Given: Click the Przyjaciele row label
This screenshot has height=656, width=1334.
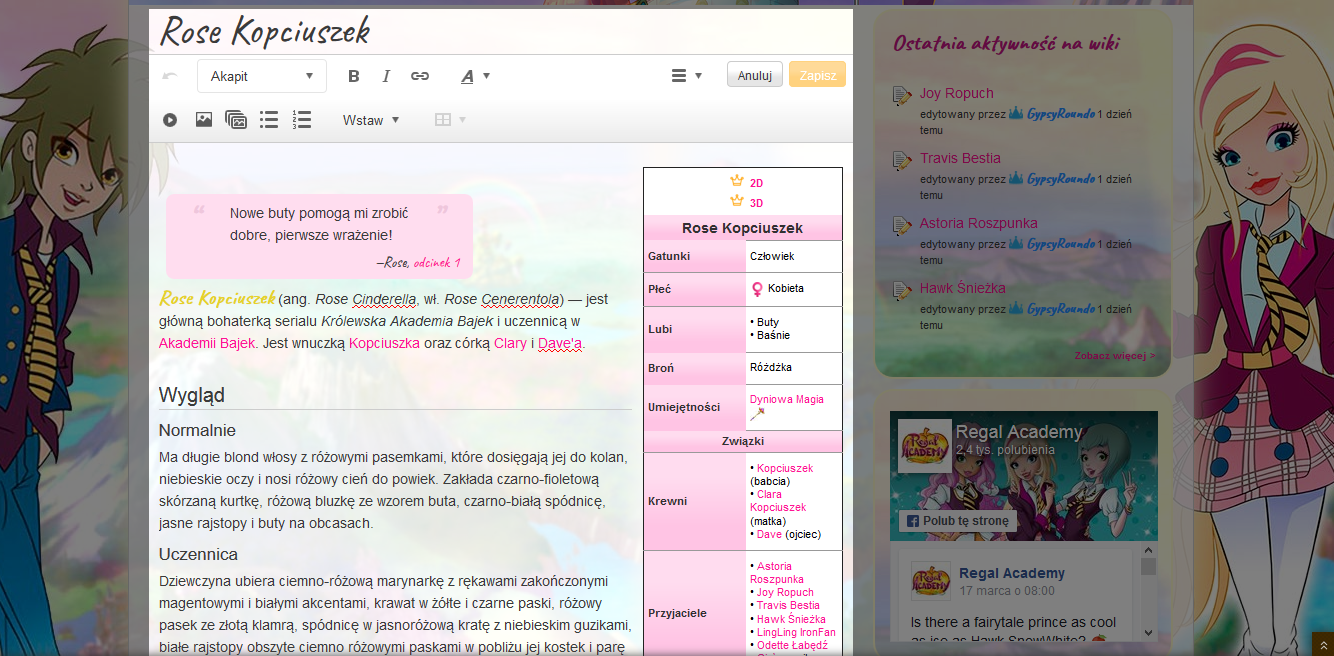Looking at the screenshot, I should (x=676, y=614).
